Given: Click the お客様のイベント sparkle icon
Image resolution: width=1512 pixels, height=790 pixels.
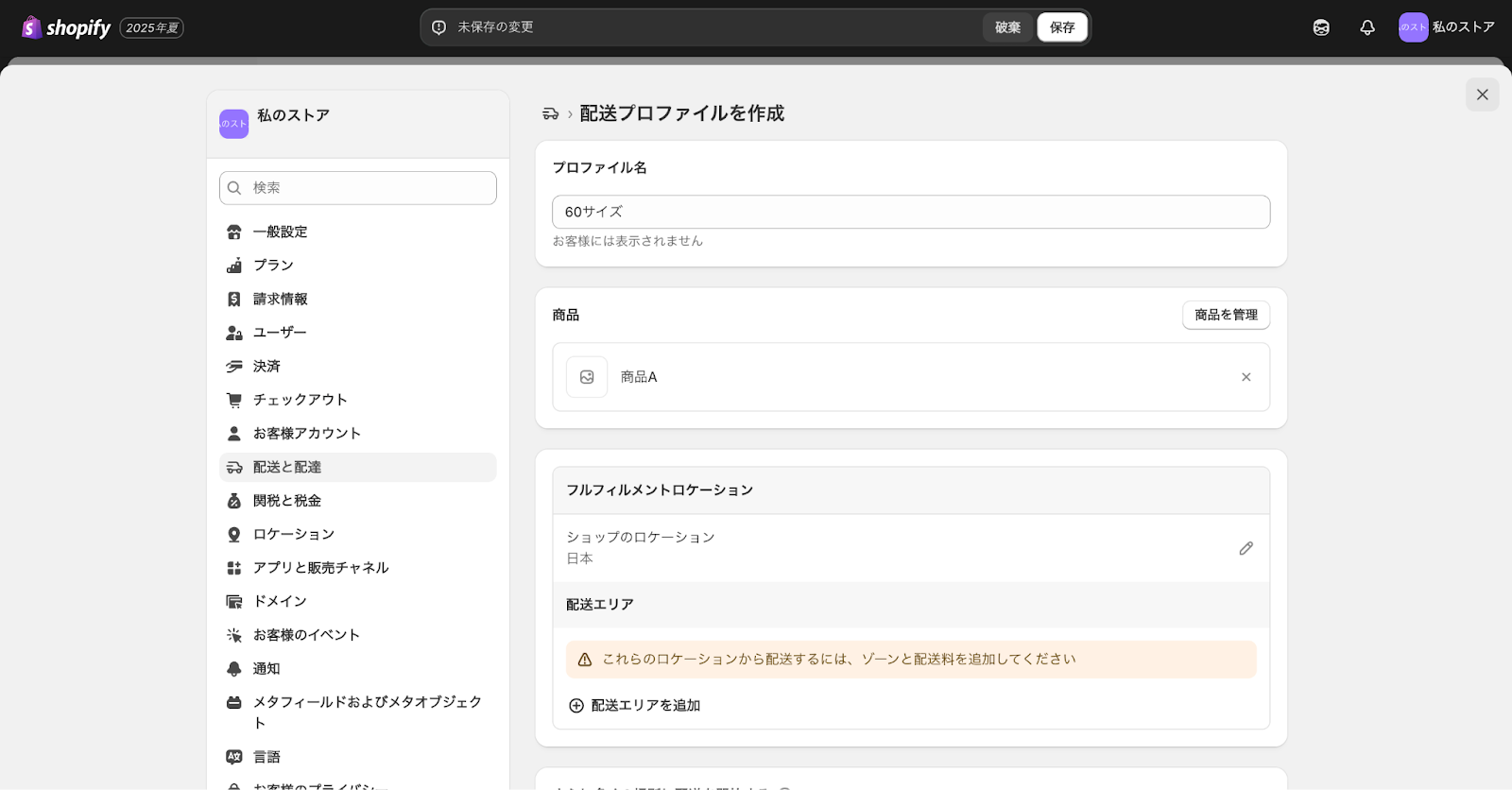Looking at the screenshot, I should (234, 635).
